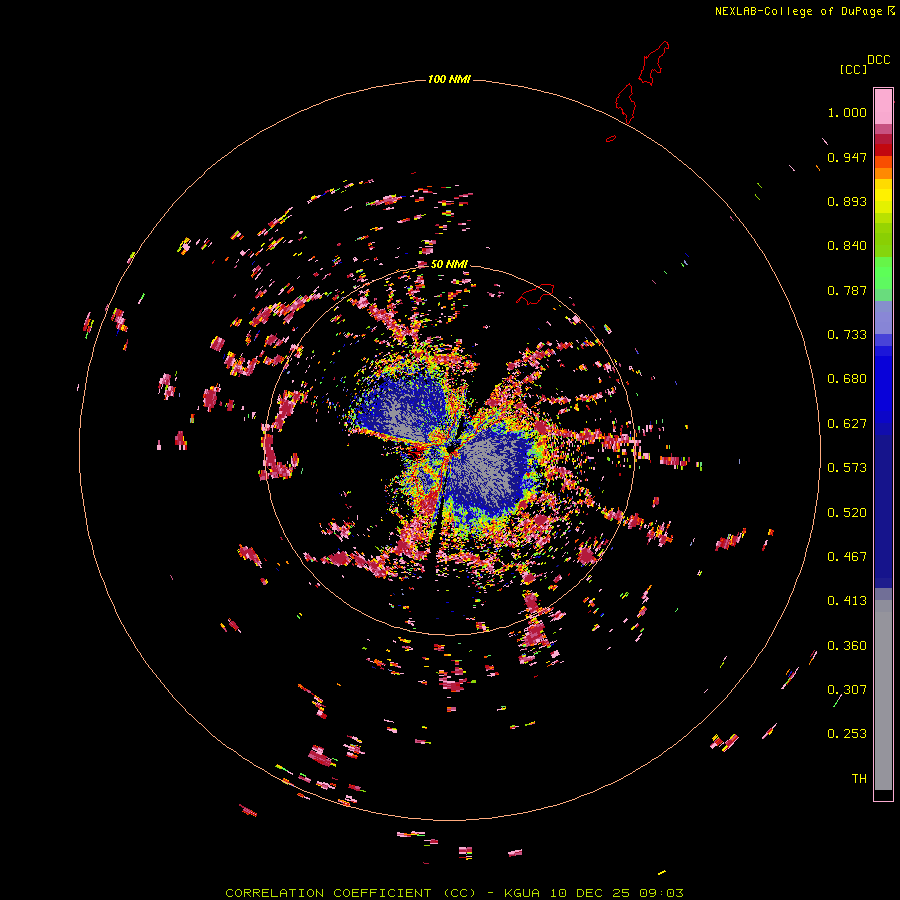Image resolution: width=900 pixels, height=900 pixels.
Task: Click the 0.413 scale value
Action: [847, 601]
